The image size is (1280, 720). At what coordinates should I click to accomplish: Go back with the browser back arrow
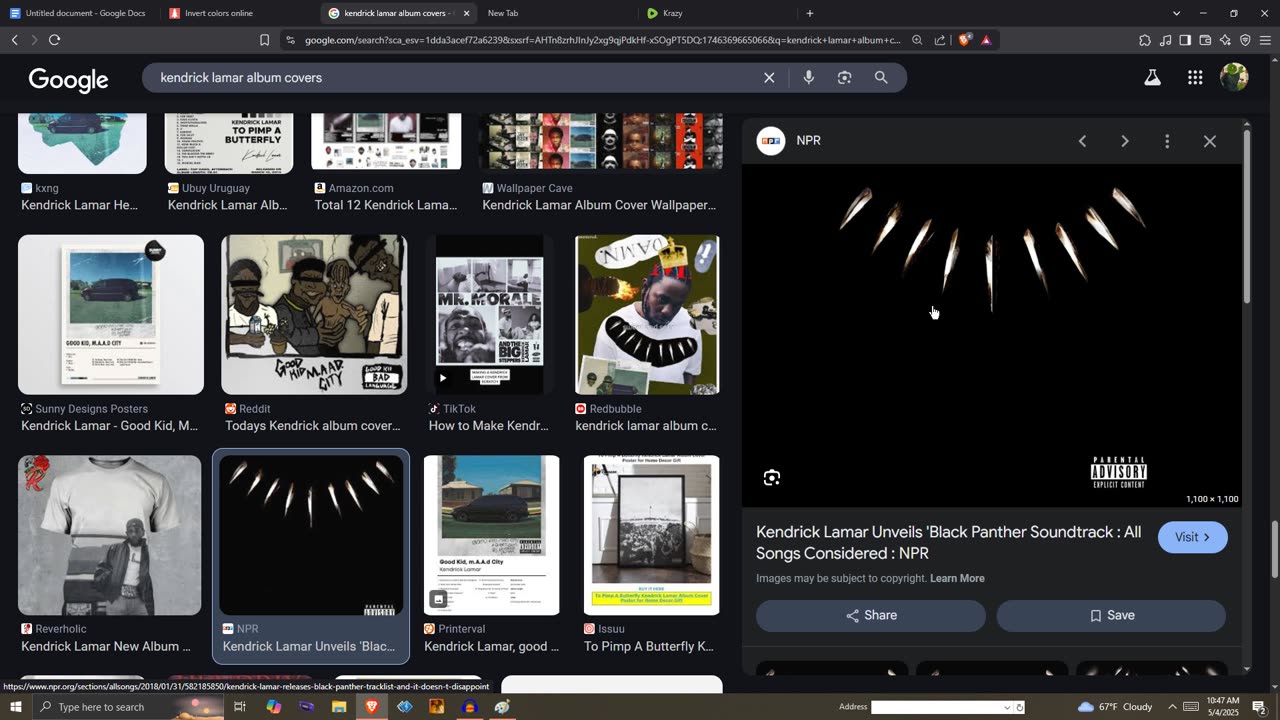14,40
